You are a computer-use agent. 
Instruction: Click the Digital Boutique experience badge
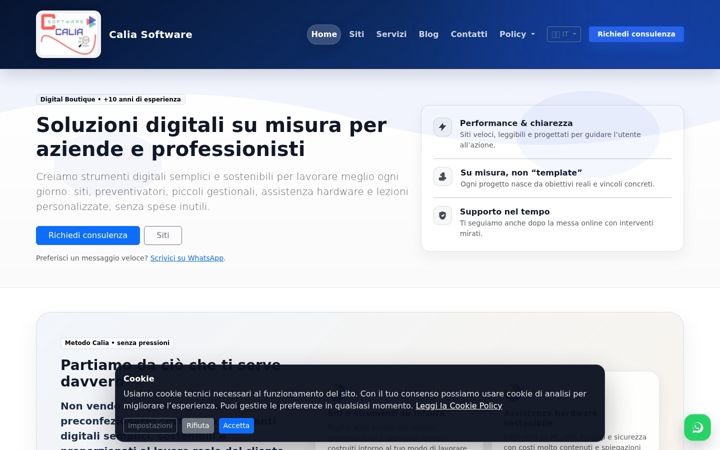110,99
